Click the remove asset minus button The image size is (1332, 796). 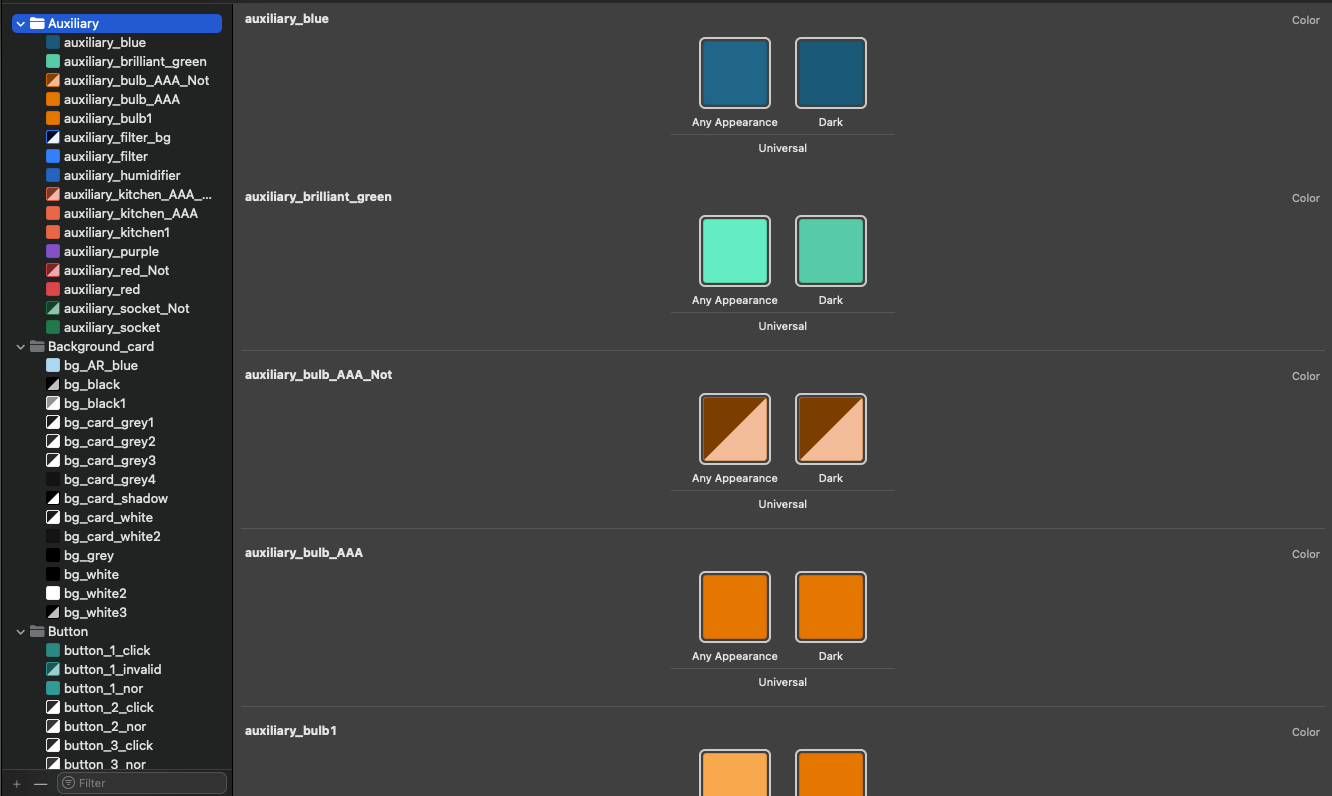coord(40,784)
